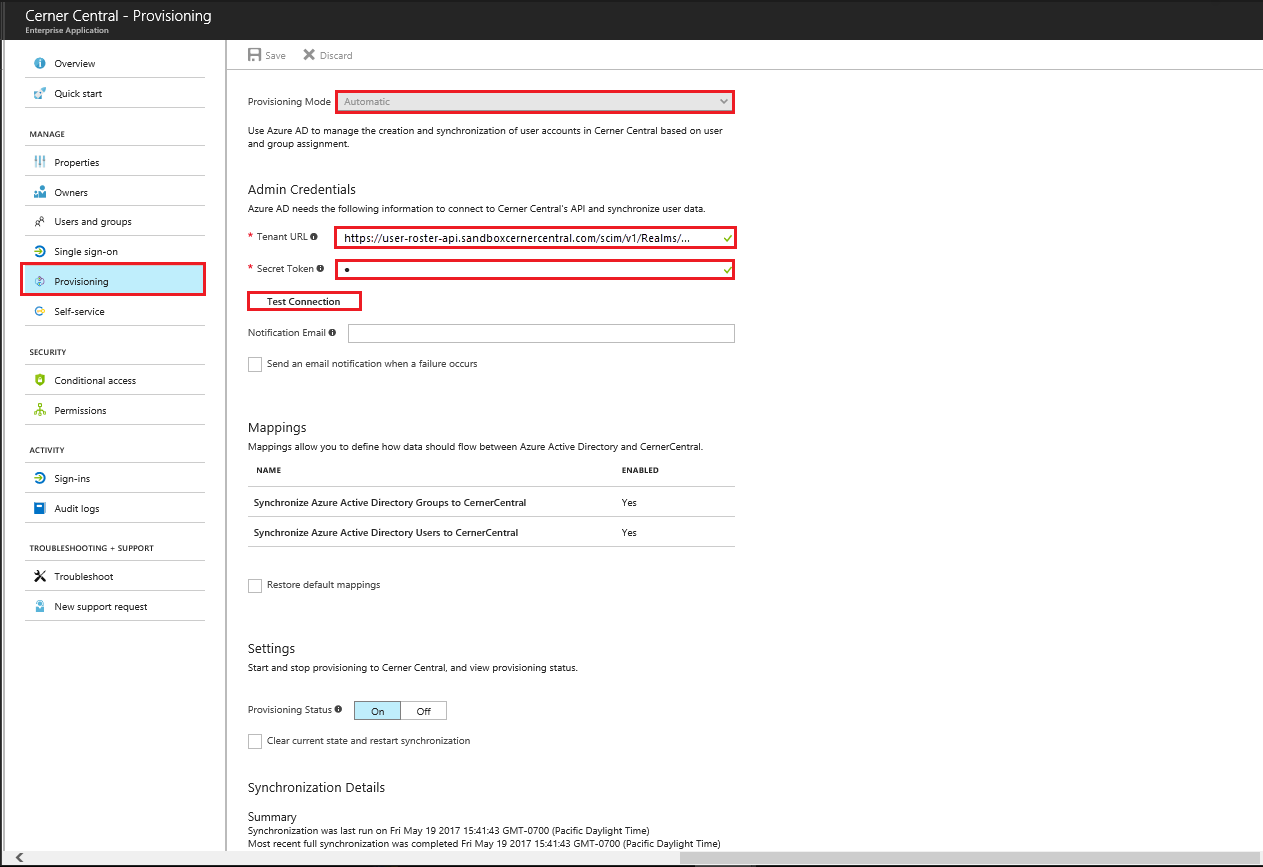View Audit logs
The height and width of the screenshot is (867, 1263).
click(x=115, y=508)
